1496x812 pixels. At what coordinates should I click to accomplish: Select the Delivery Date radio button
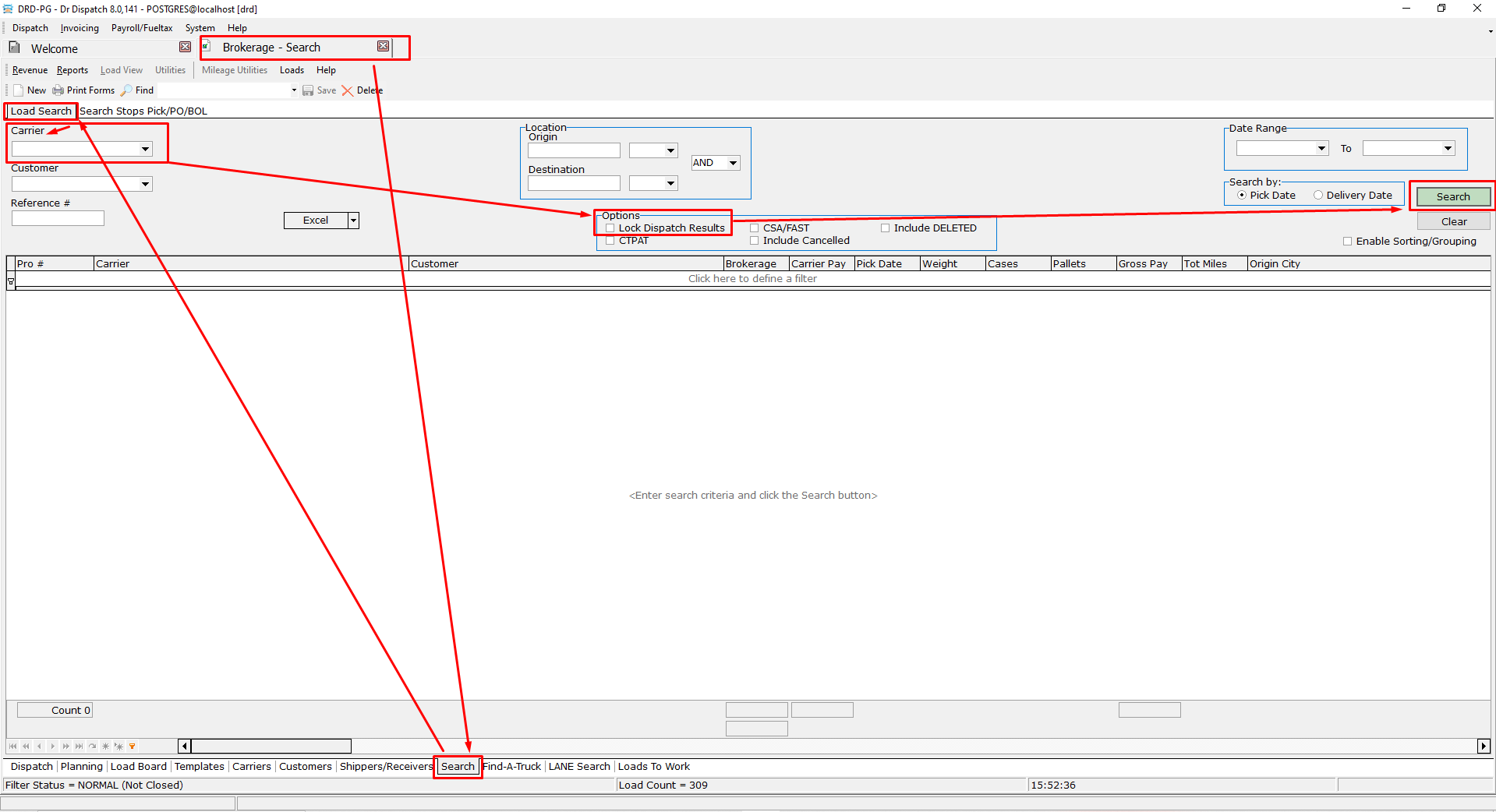1318,196
